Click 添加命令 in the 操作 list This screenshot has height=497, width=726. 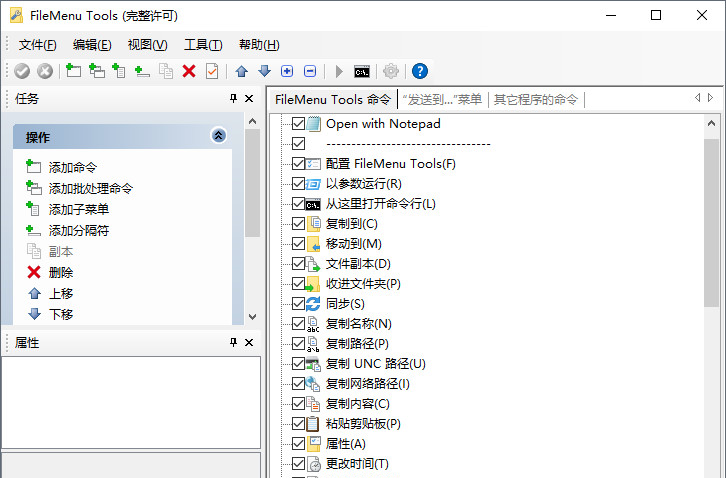(73, 167)
